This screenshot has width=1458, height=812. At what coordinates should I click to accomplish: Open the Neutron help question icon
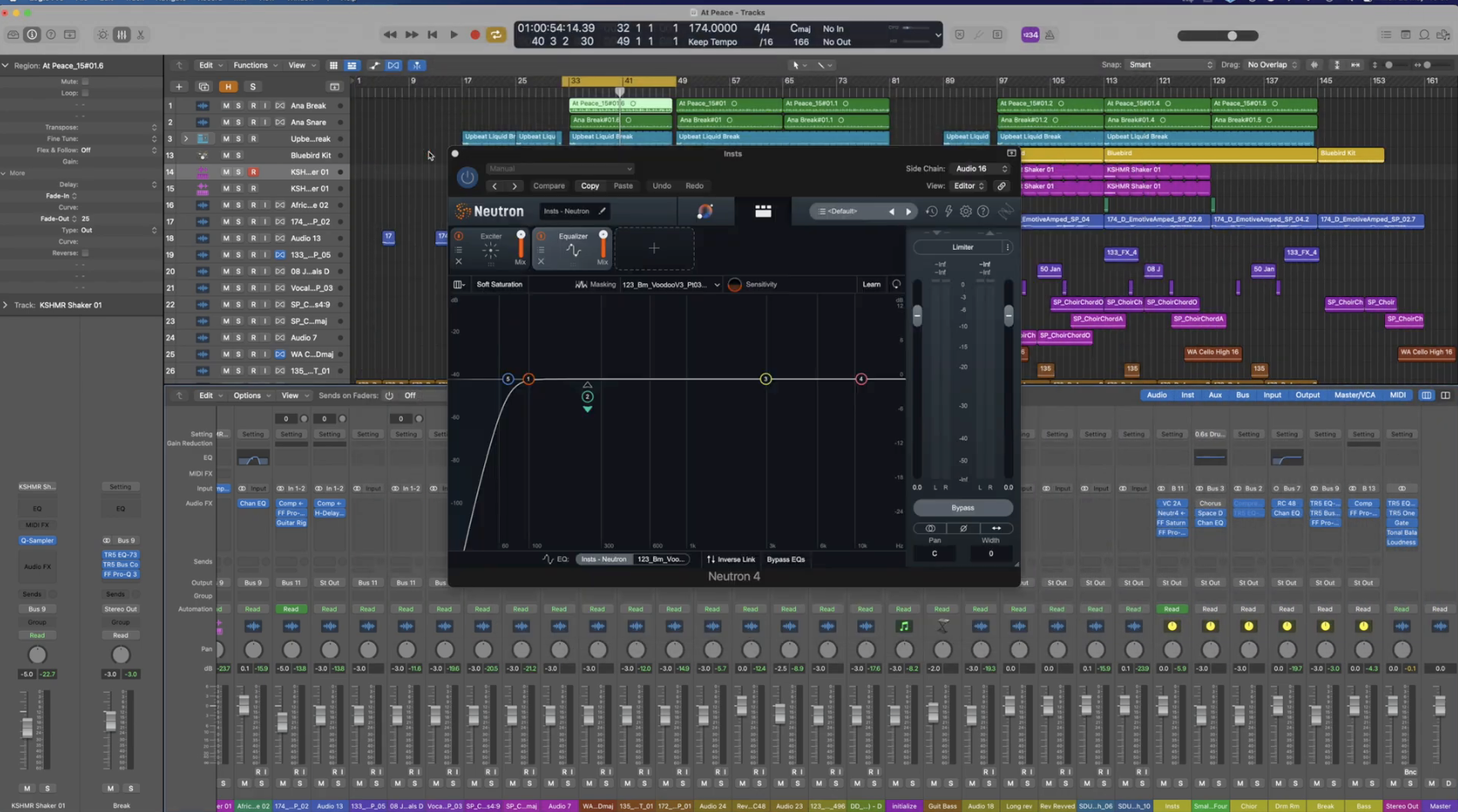click(x=983, y=211)
